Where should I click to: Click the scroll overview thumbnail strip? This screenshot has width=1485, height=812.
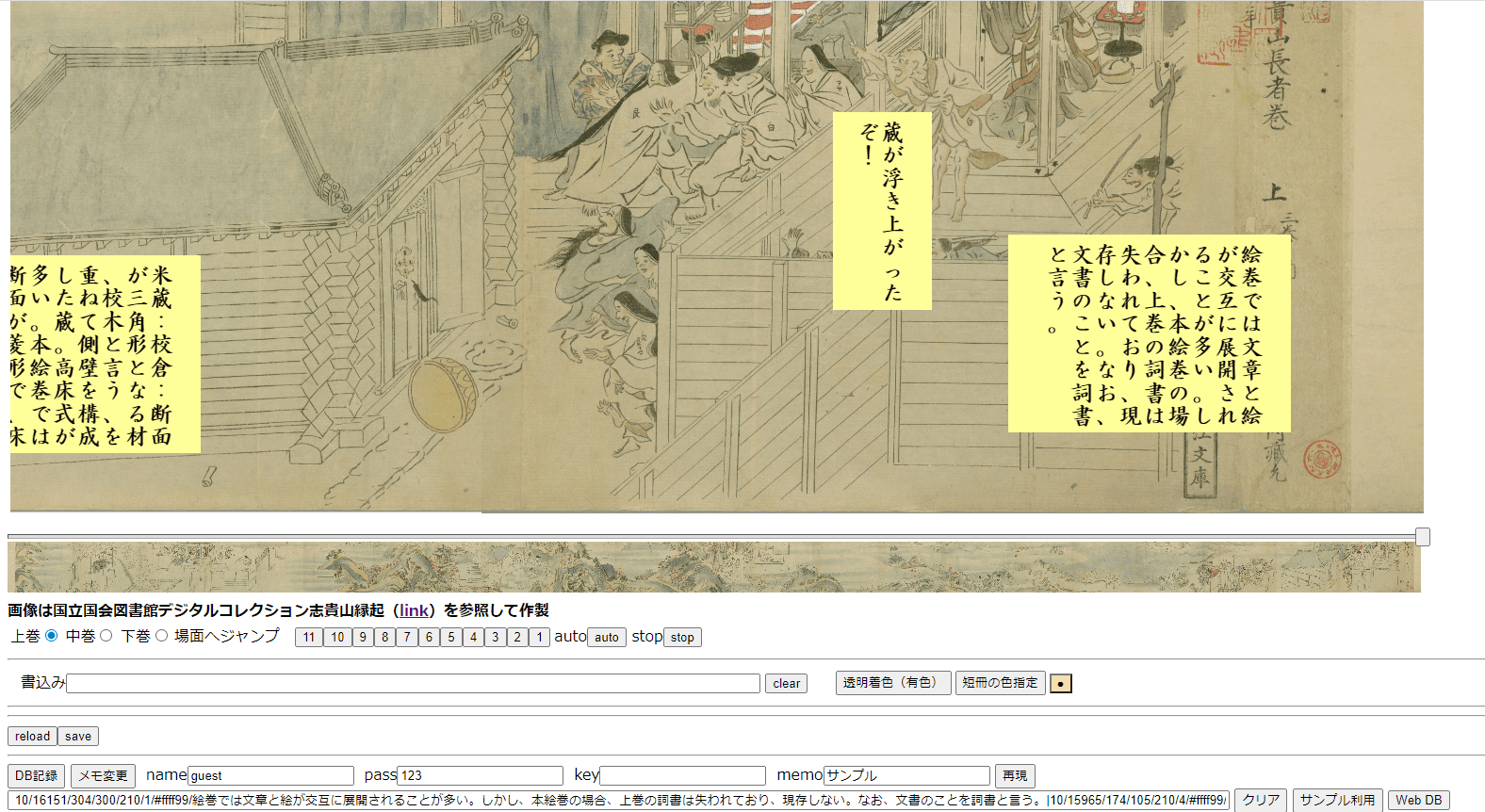click(713, 567)
